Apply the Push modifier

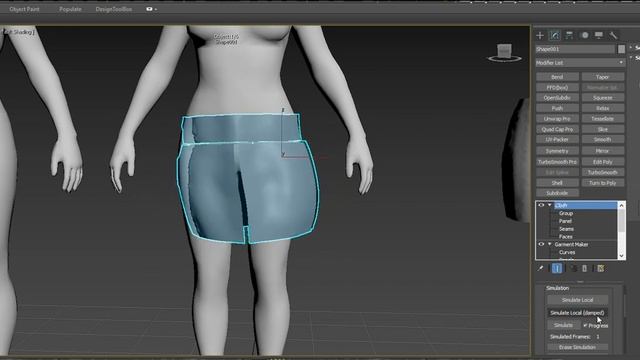[557, 108]
